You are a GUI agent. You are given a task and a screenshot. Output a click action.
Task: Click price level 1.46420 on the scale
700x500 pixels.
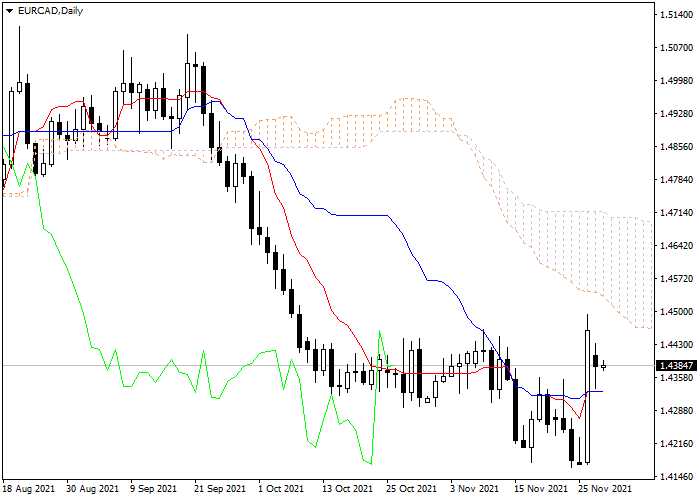[677, 246]
